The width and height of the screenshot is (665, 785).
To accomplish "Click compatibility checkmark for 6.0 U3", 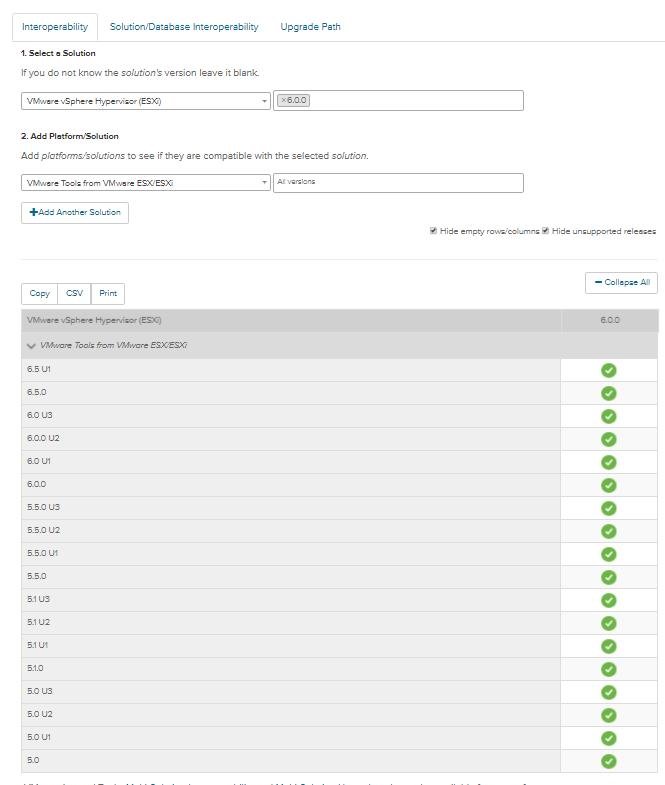I will (x=608, y=417).
